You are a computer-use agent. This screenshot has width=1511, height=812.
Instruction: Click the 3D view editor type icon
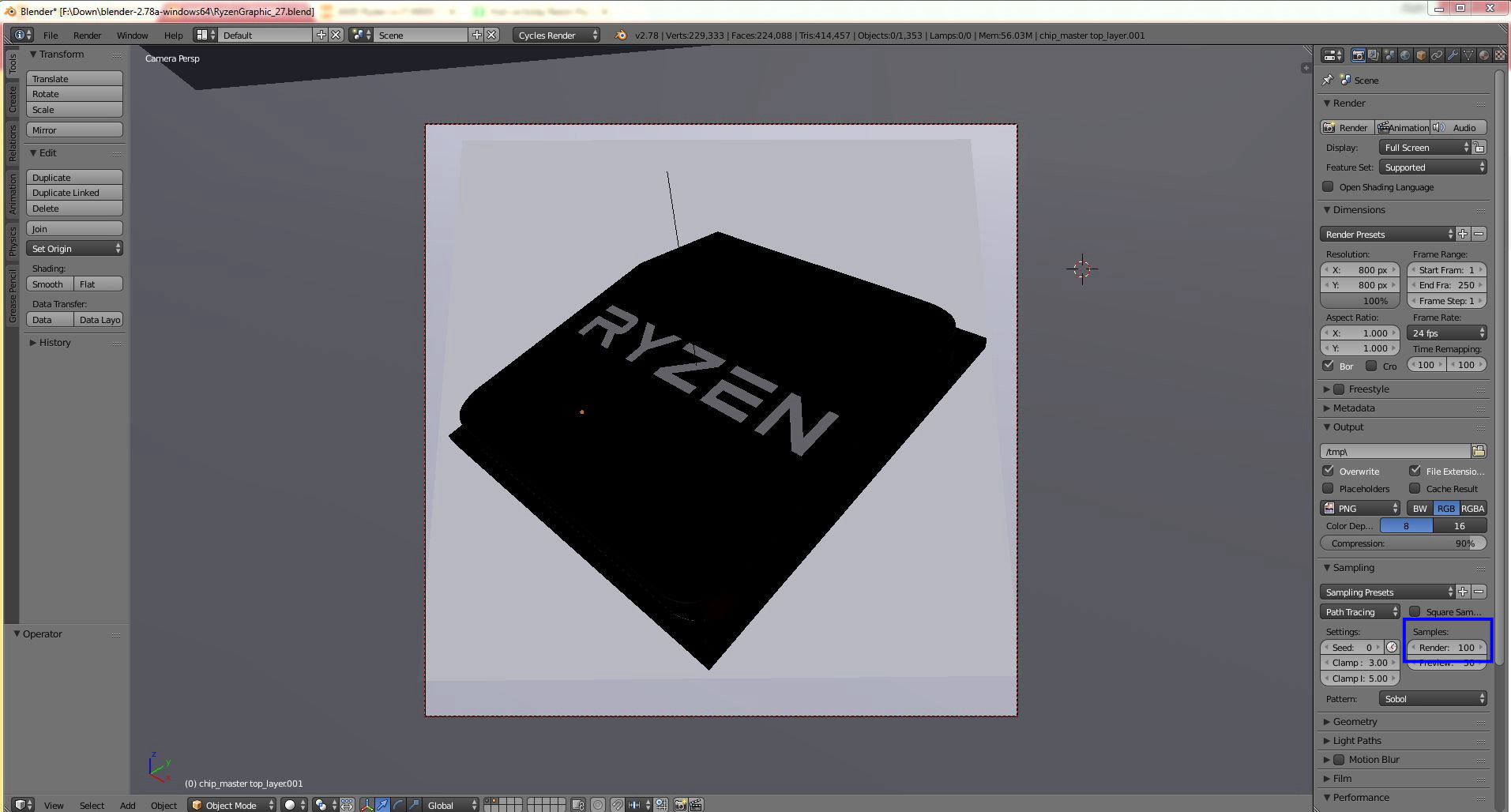coord(21,805)
